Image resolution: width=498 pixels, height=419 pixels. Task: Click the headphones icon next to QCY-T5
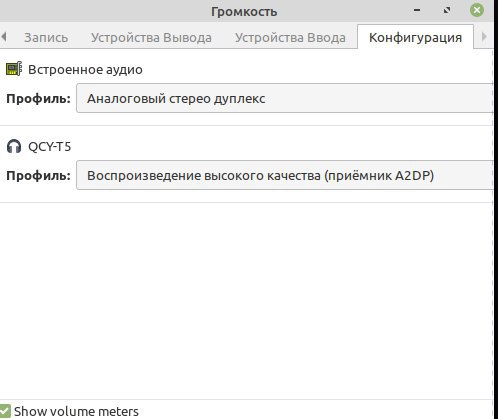point(14,146)
